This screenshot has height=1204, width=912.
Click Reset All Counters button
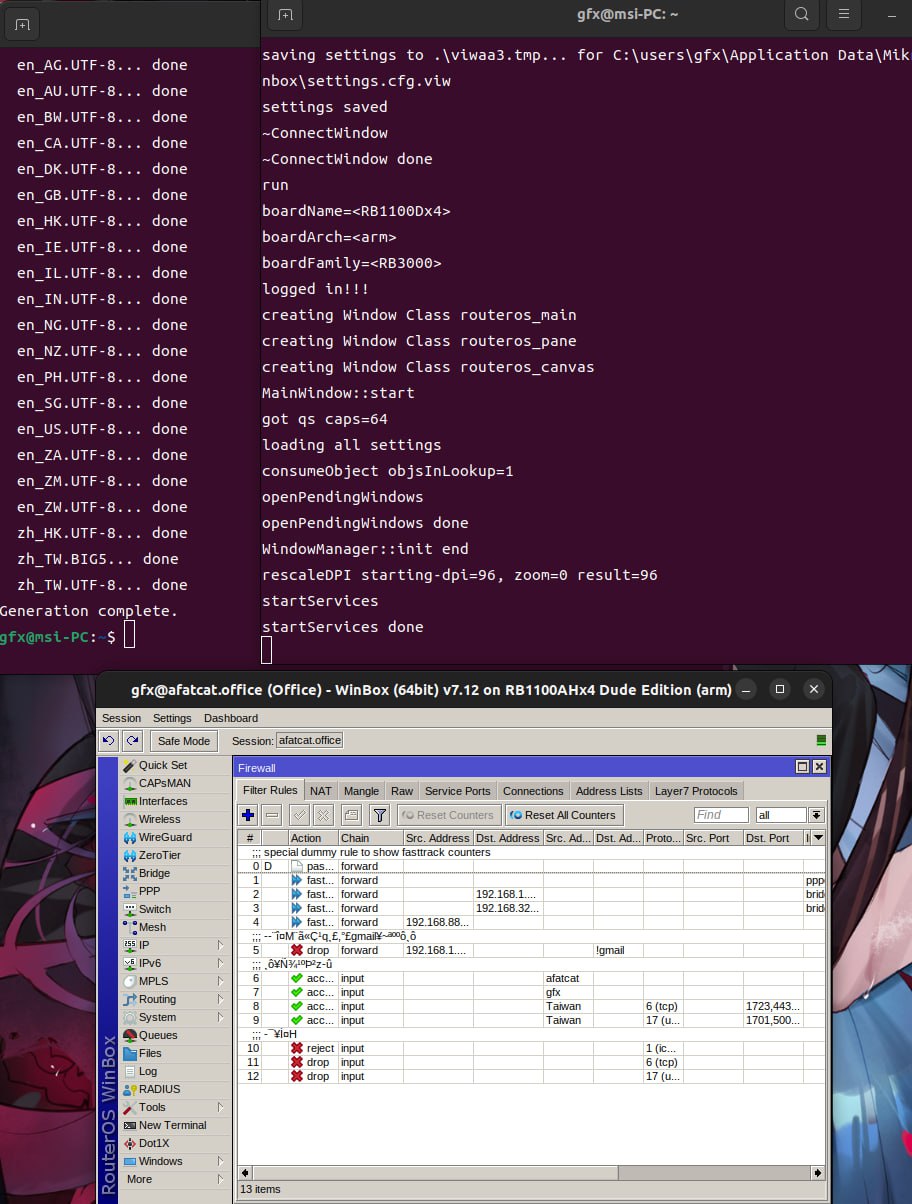point(564,815)
